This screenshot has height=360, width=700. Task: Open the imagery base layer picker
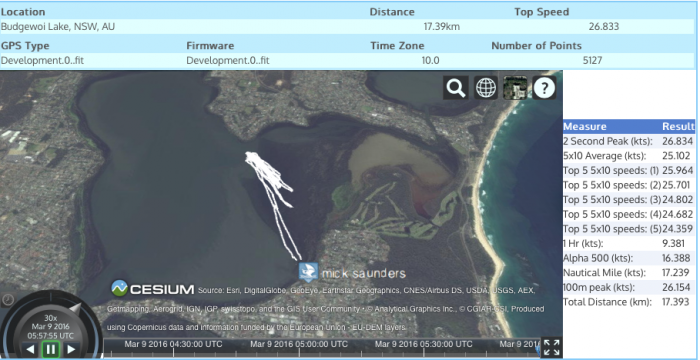[515, 88]
